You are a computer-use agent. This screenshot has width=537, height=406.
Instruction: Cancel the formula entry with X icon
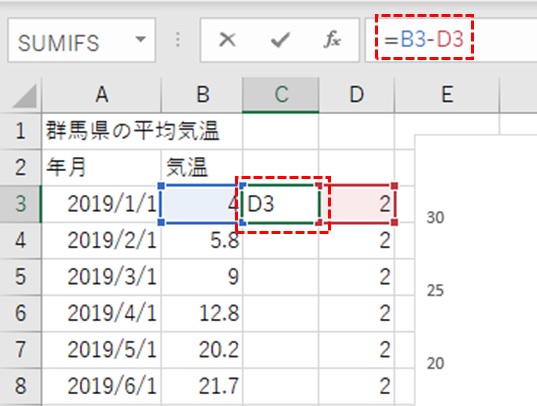(227, 39)
